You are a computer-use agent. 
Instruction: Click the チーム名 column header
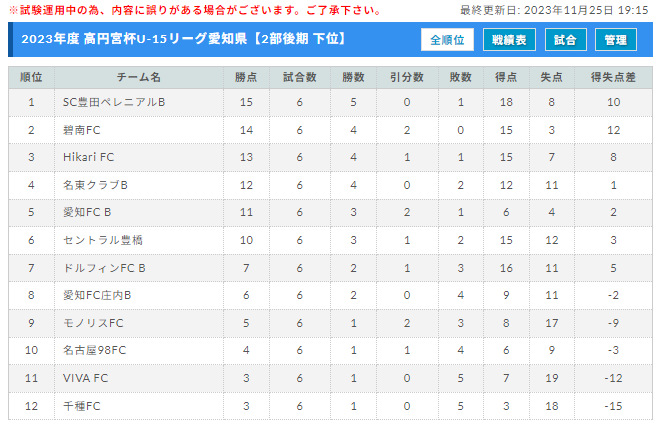point(139,77)
